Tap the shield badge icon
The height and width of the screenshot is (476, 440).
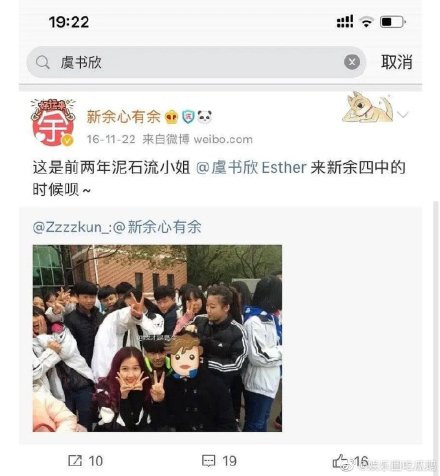tap(188, 117)
